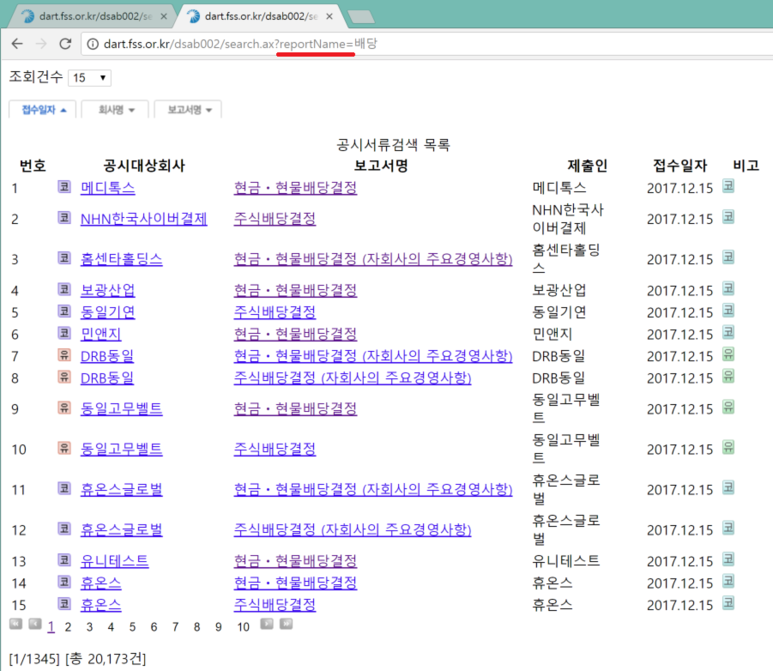Click the 공시대상회사 column header
This screenshot has height=671, width=773.
pyautogui.click(x=144, y=166)
